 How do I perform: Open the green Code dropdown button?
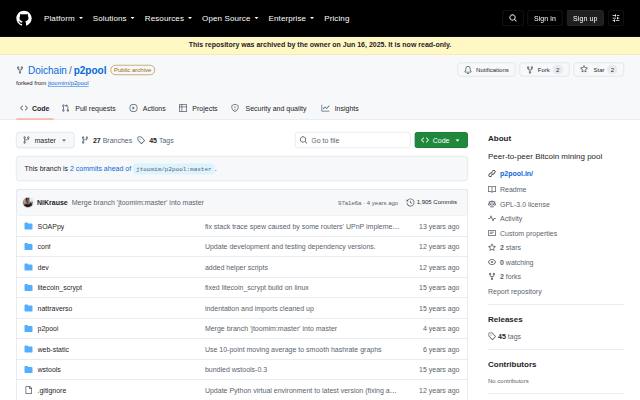click(x=441, y=140)
